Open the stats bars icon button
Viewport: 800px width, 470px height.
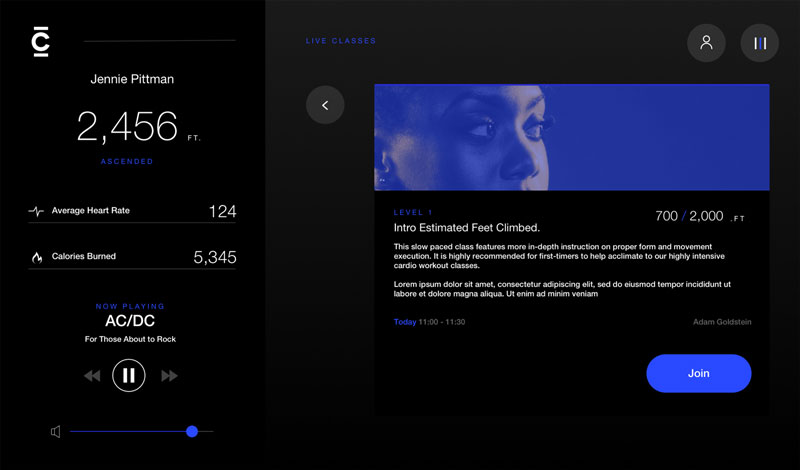coord(759,43)
